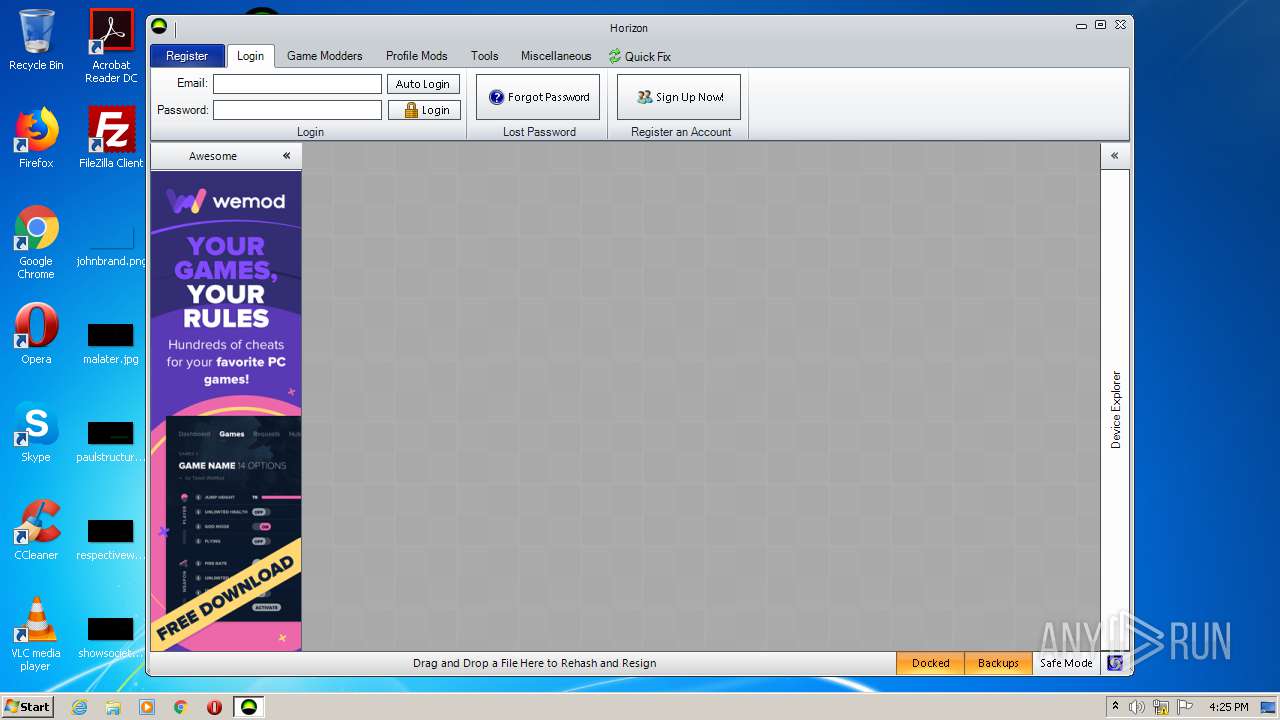Click the Sign Up Now people icon

[645, 97]
